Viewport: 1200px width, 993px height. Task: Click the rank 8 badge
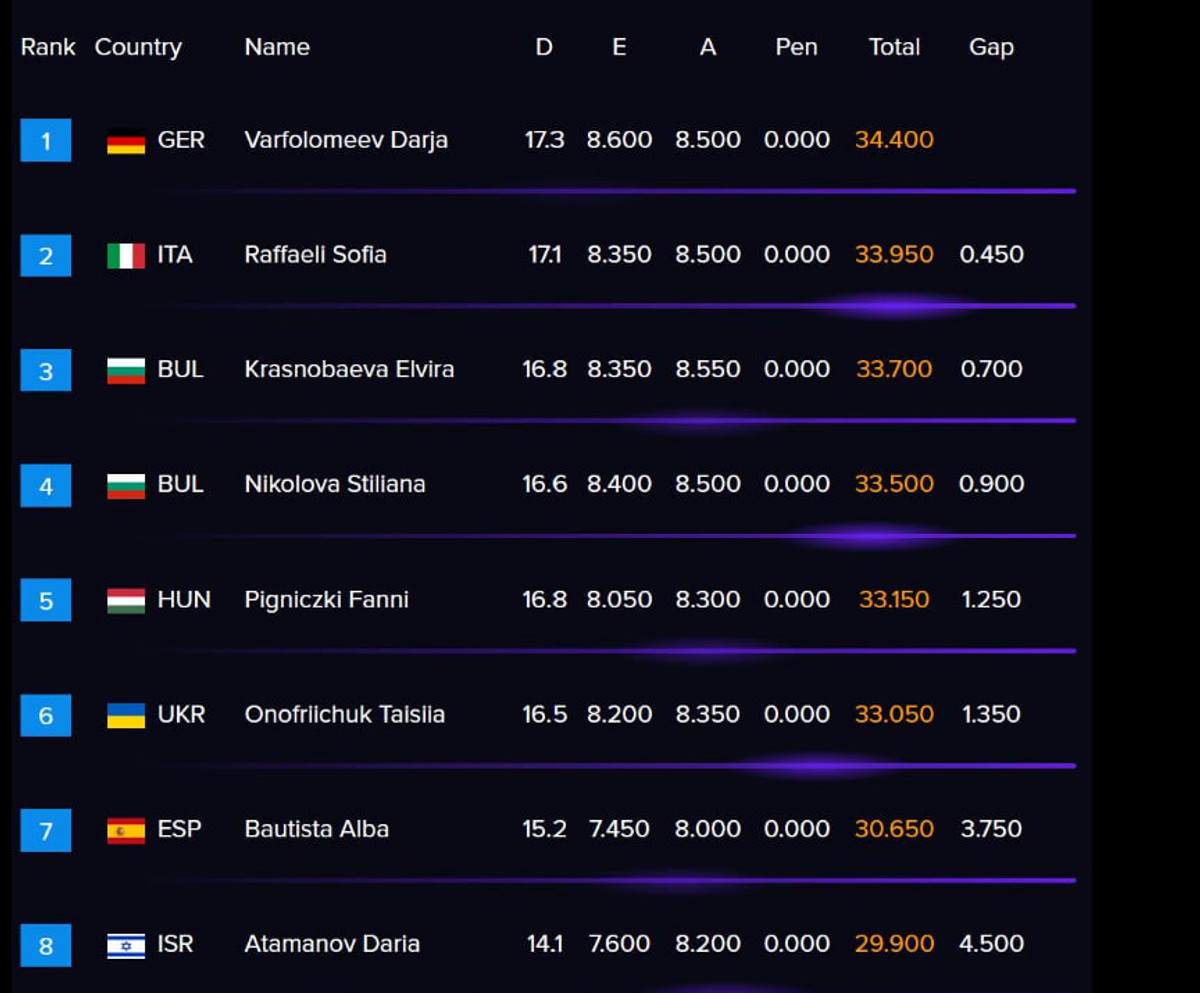[46, 945]
